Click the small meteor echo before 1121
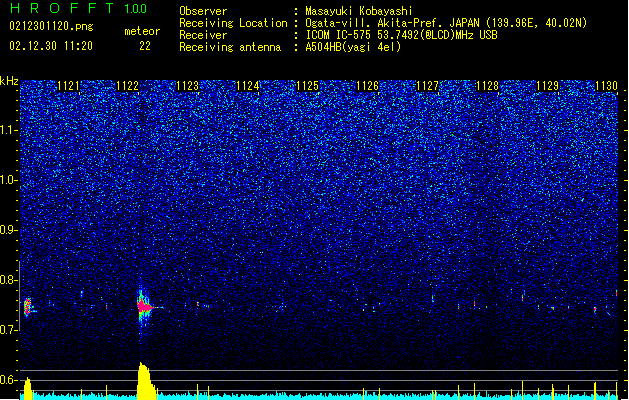The height and width of the screenshot is (400, 629). [x=28, y=307]
